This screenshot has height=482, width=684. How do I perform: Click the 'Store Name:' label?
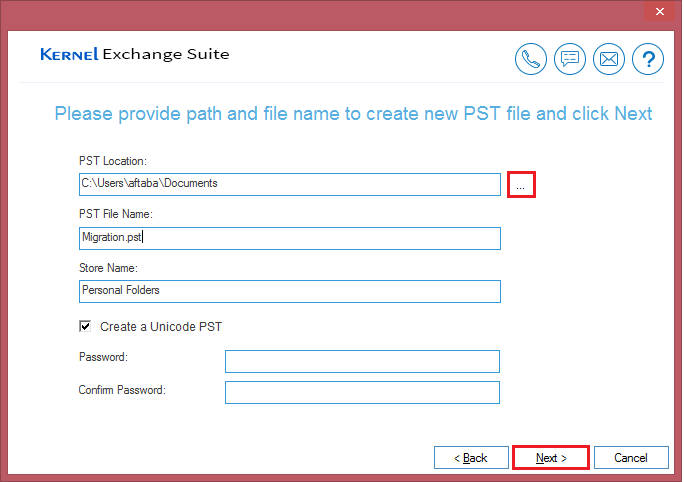108,268
